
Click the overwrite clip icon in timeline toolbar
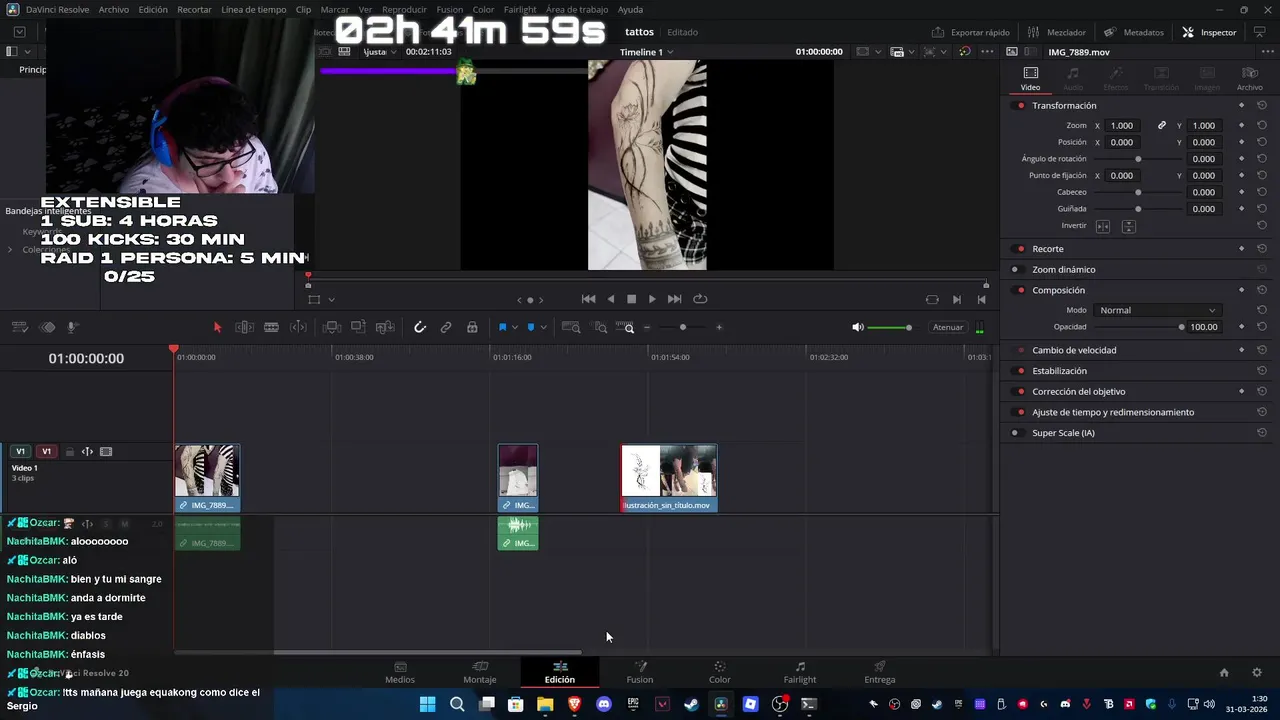tap(358, 327)
